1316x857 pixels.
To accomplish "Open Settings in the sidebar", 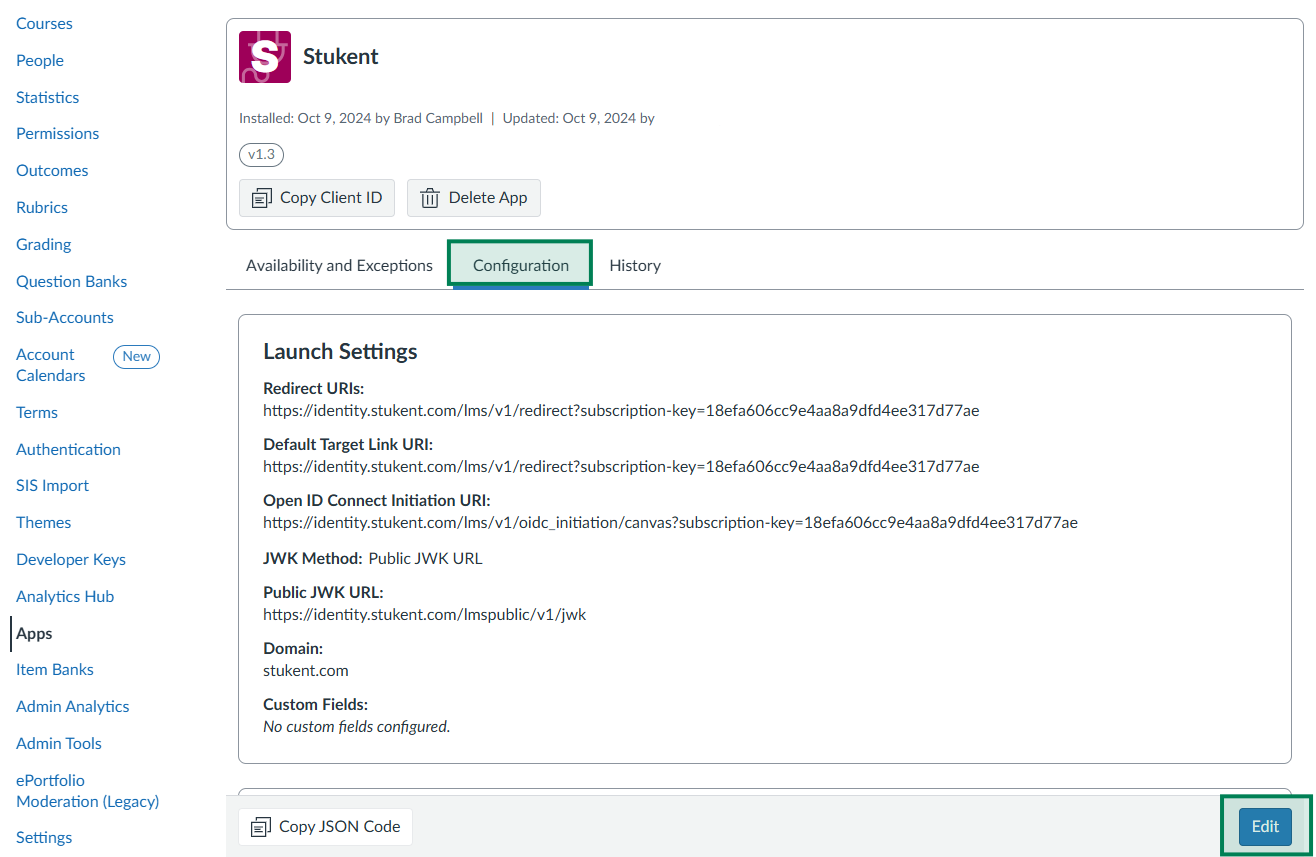I will click(x=44, y=838).
